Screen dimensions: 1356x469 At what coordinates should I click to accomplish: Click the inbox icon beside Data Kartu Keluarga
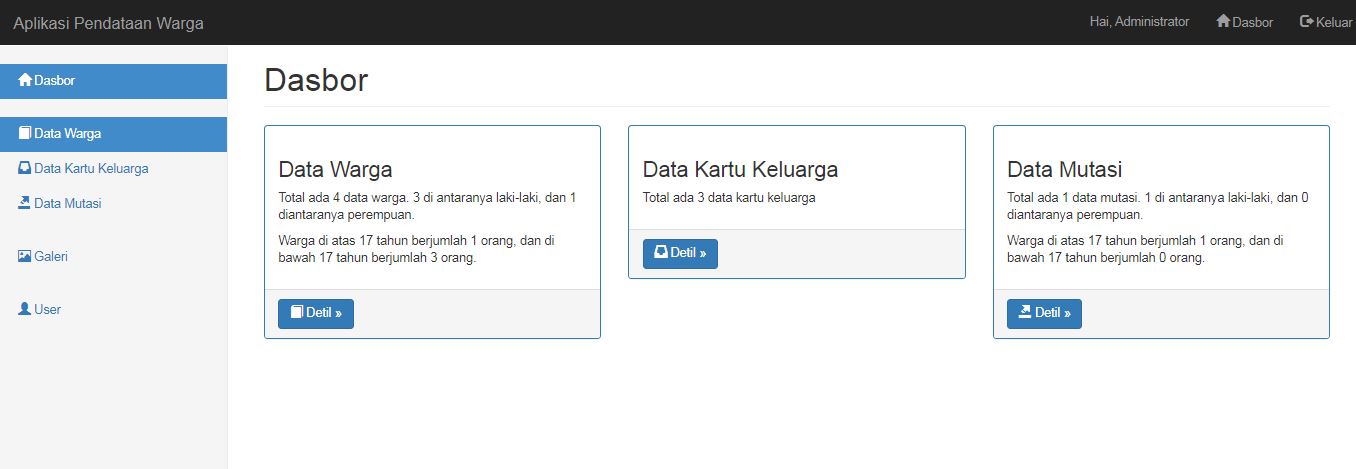(25, 168)
